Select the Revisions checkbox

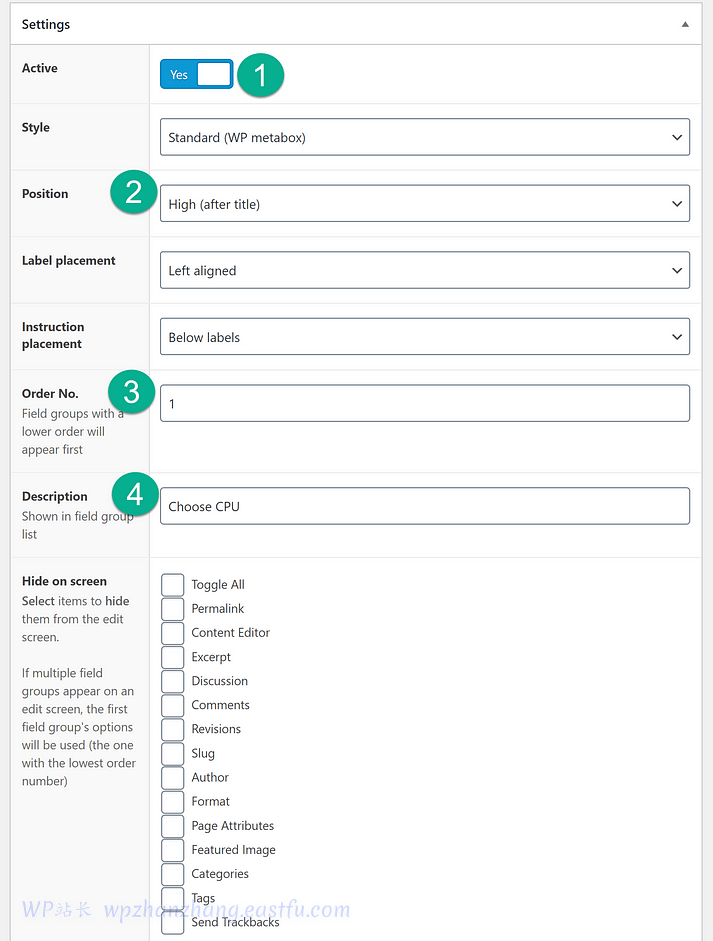pyautogui.click(x=173, y=729)
